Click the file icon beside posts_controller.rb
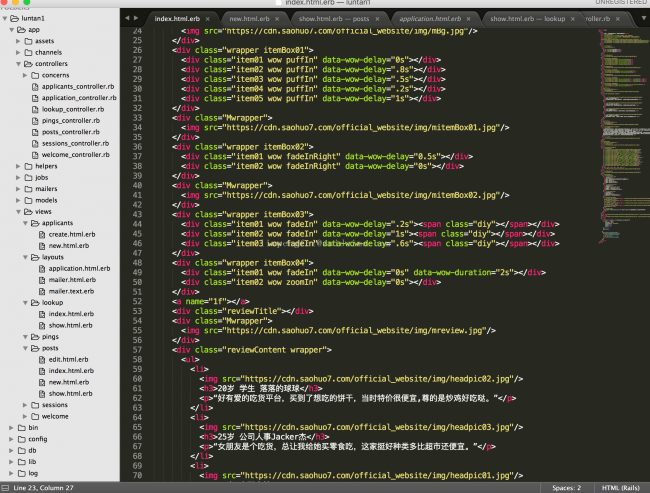650x493 pixels. (x=35, y=132)
